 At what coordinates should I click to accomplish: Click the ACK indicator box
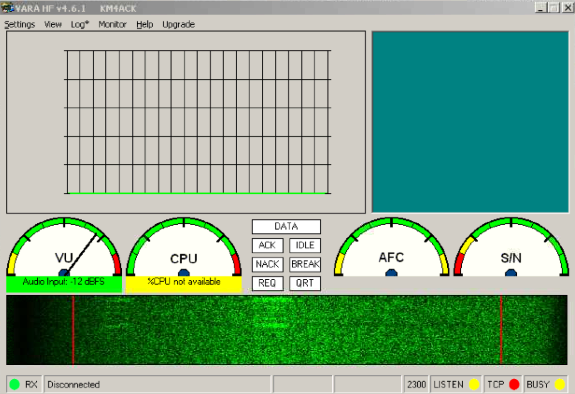(267, 245)
